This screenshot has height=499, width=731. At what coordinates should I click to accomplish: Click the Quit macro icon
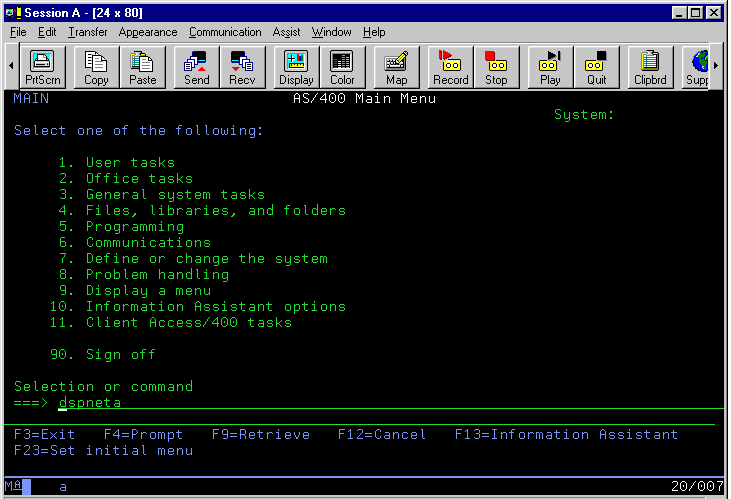[596, 67]
